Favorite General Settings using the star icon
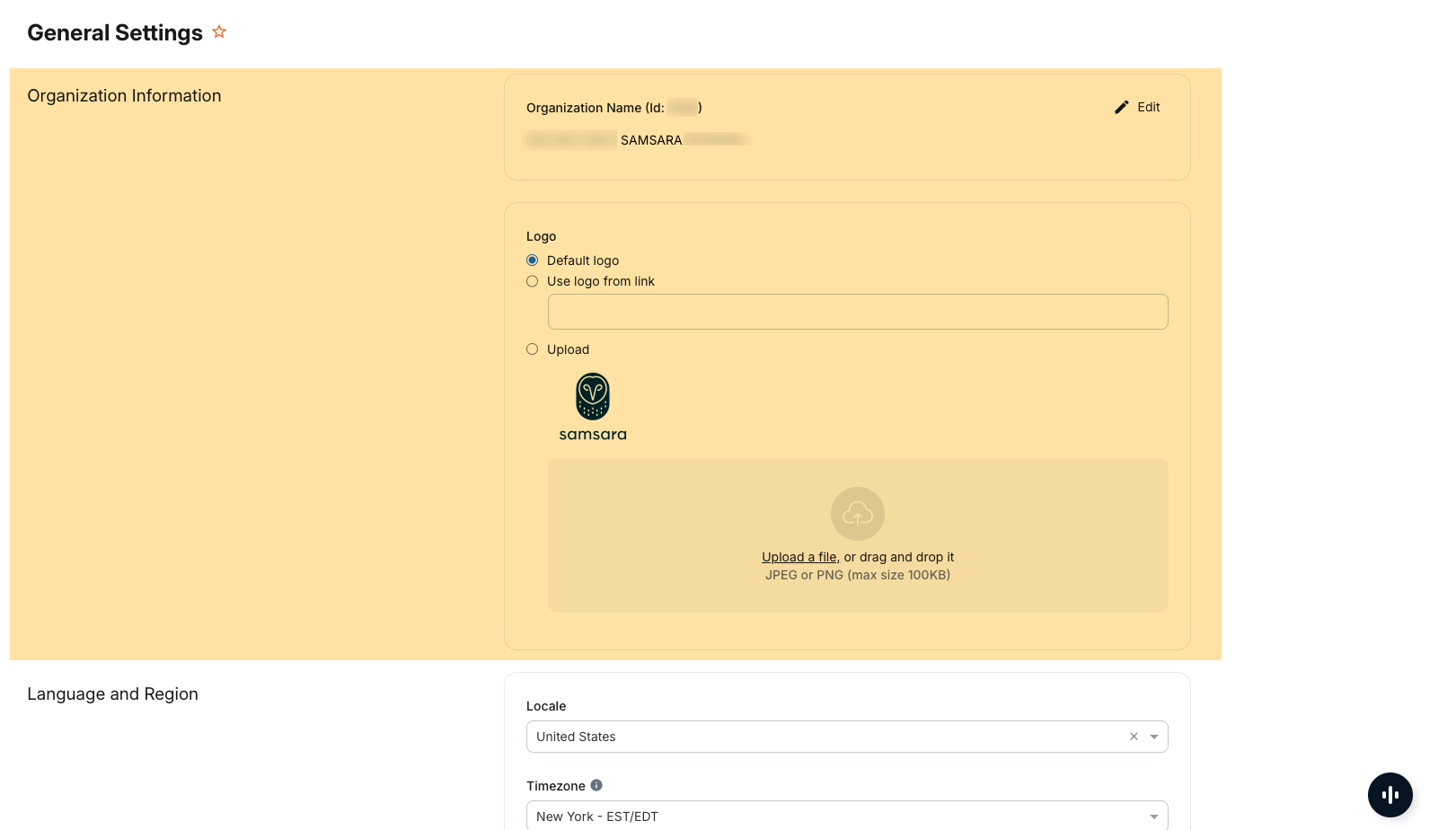This screenshot has width=1456, height=830. (x=219, y=31)
